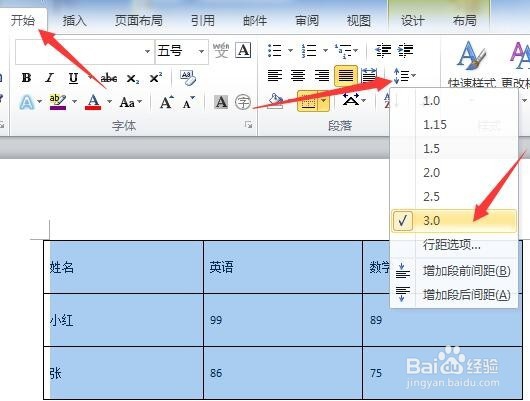
Task: Click the line spacing button
Action: (x=404, y=75)
